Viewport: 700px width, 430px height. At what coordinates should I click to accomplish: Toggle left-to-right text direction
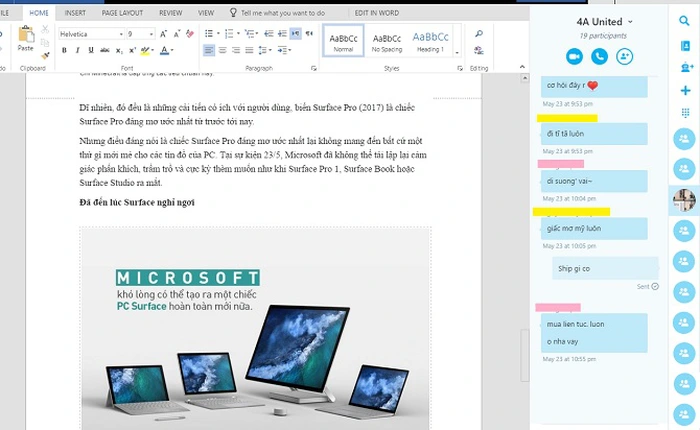(x=296, y=34)
